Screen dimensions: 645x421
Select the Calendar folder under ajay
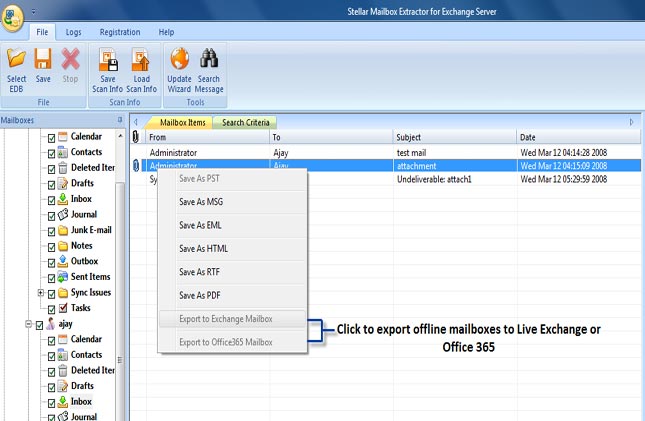click(86, 339)
